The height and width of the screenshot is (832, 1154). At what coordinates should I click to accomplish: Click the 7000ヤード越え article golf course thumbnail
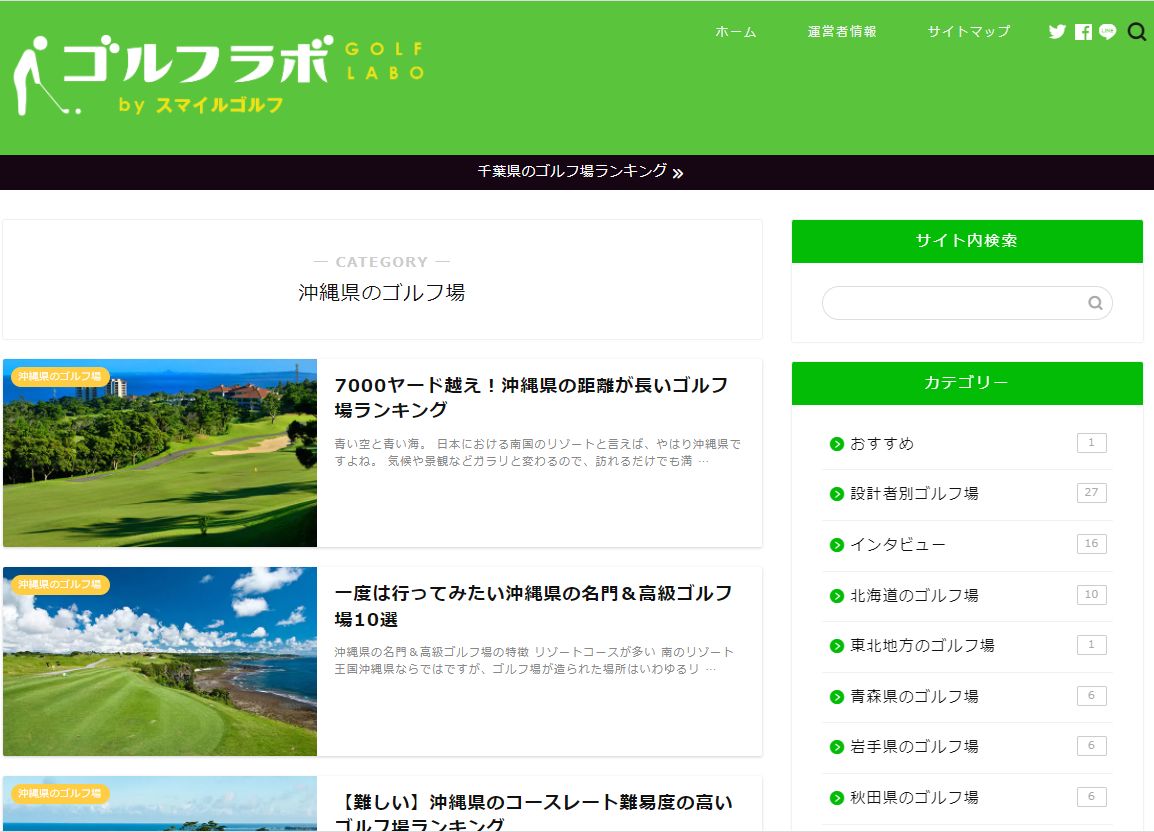[160, 453]
